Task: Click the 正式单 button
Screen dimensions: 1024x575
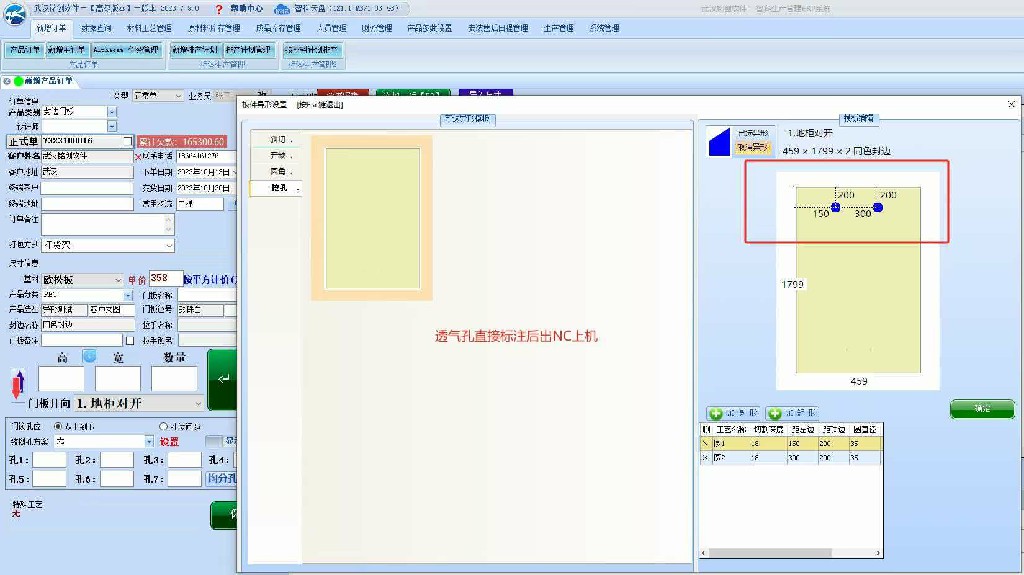Action: coord(23,141)
